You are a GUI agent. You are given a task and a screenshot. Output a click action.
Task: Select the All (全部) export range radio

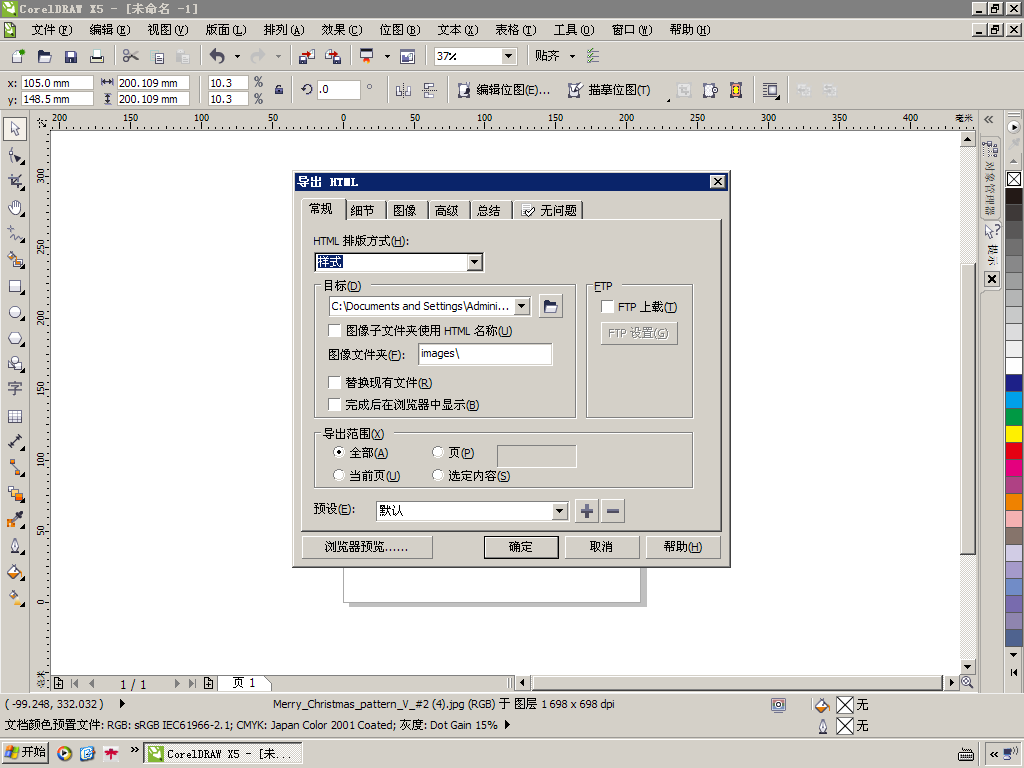(338, 452)
